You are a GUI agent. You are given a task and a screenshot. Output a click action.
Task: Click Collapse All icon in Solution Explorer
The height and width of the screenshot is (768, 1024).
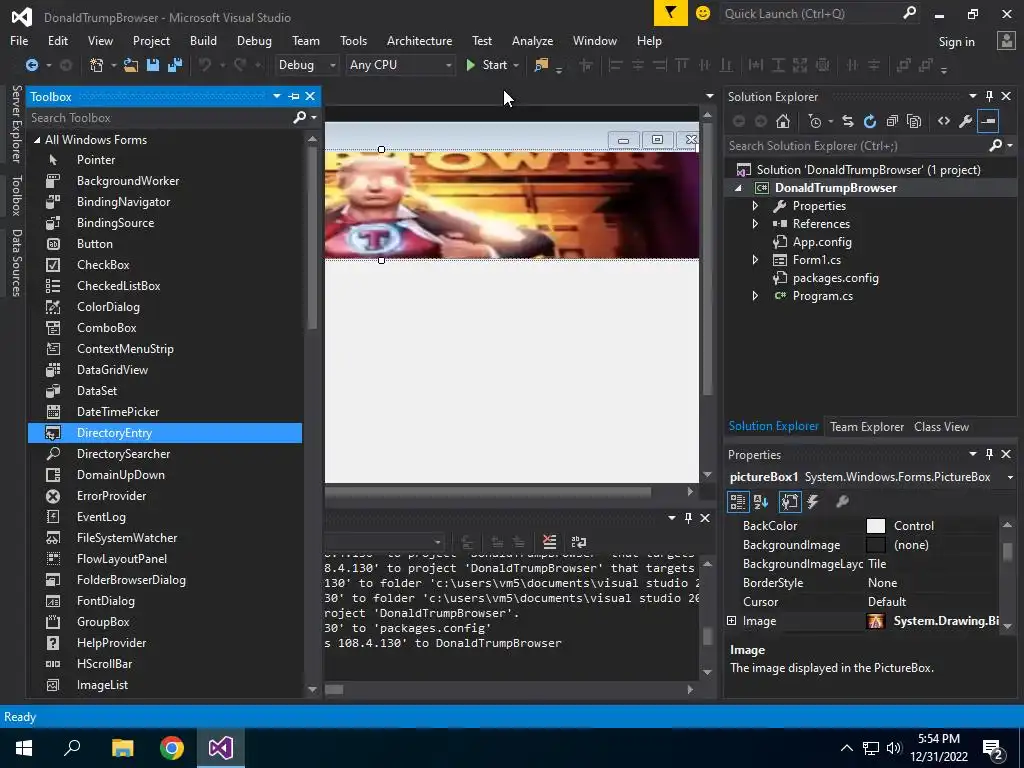[x=892, y=121]
